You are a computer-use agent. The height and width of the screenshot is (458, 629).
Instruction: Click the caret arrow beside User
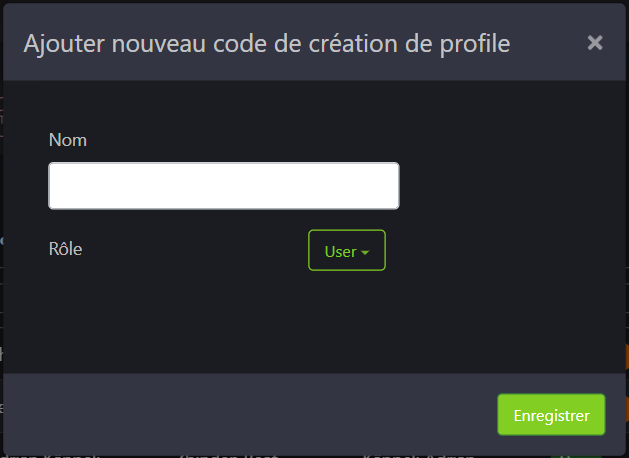[365, 252]
